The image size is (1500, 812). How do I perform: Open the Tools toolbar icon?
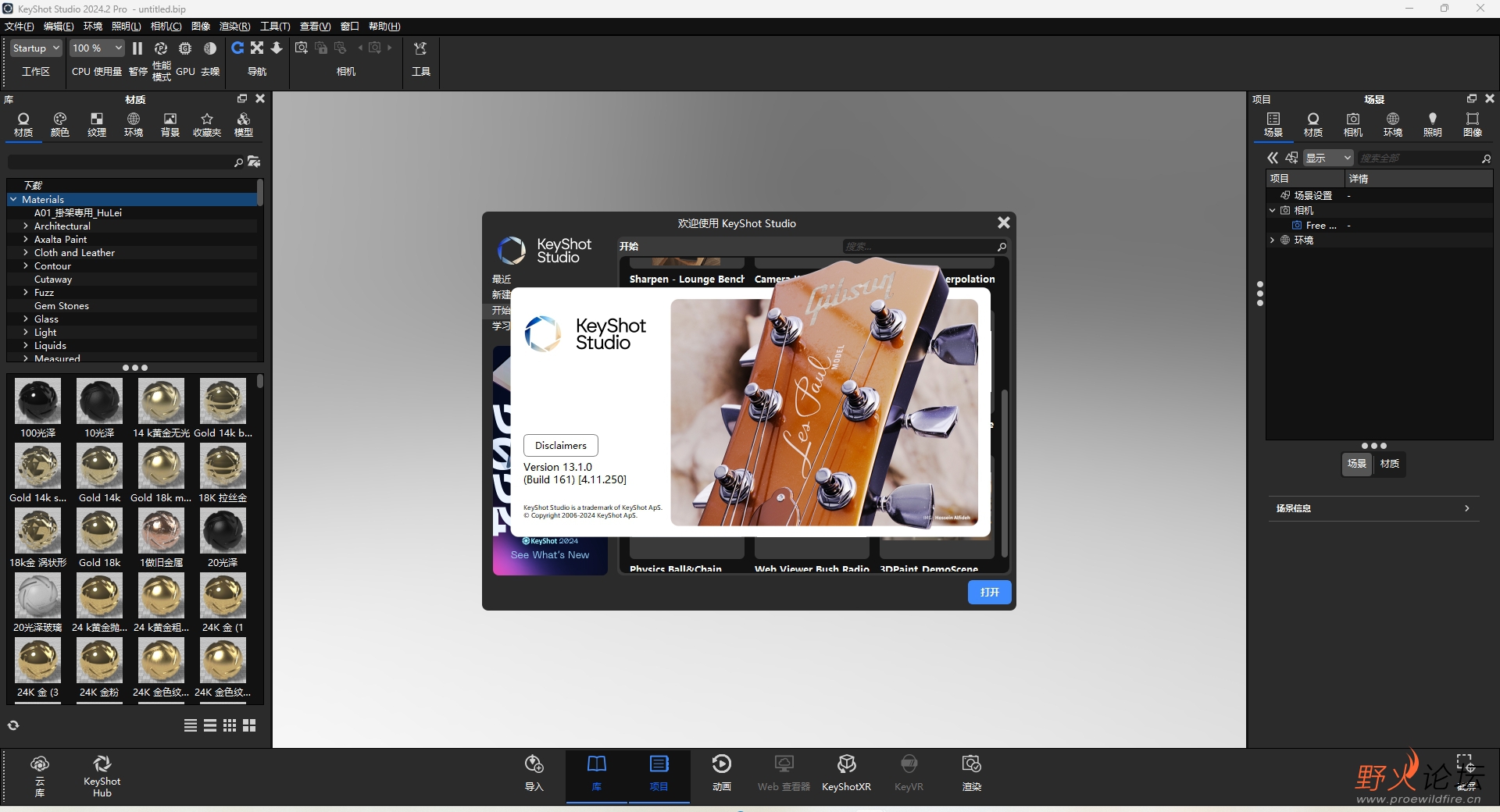[x=420, y=48]
